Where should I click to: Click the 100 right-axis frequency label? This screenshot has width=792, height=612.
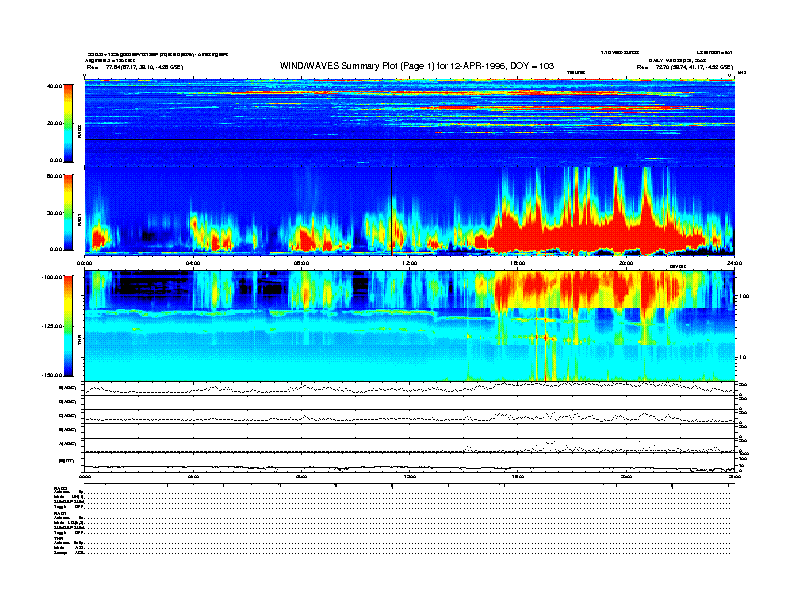pyautogui.click(x=744, y=296)
